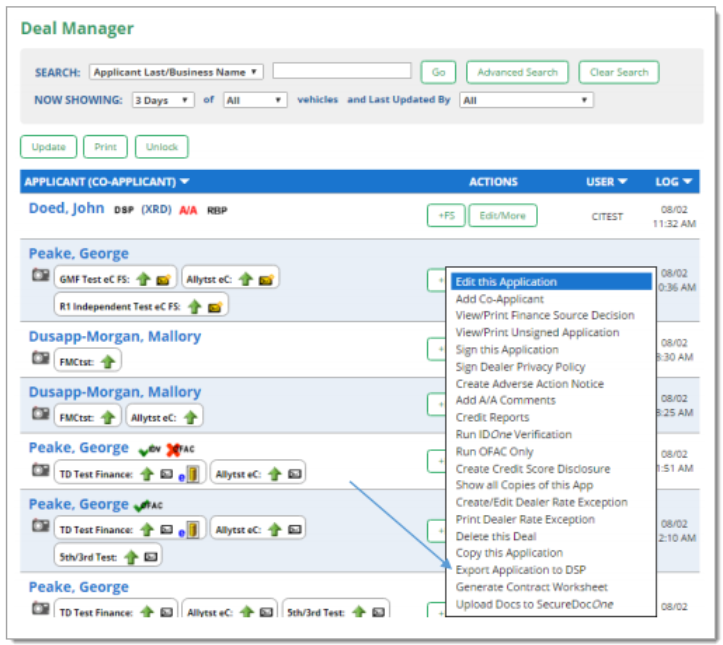723x645 pixels.
Task: Open the Doed, John applicant link
Action: coord(66,208)
